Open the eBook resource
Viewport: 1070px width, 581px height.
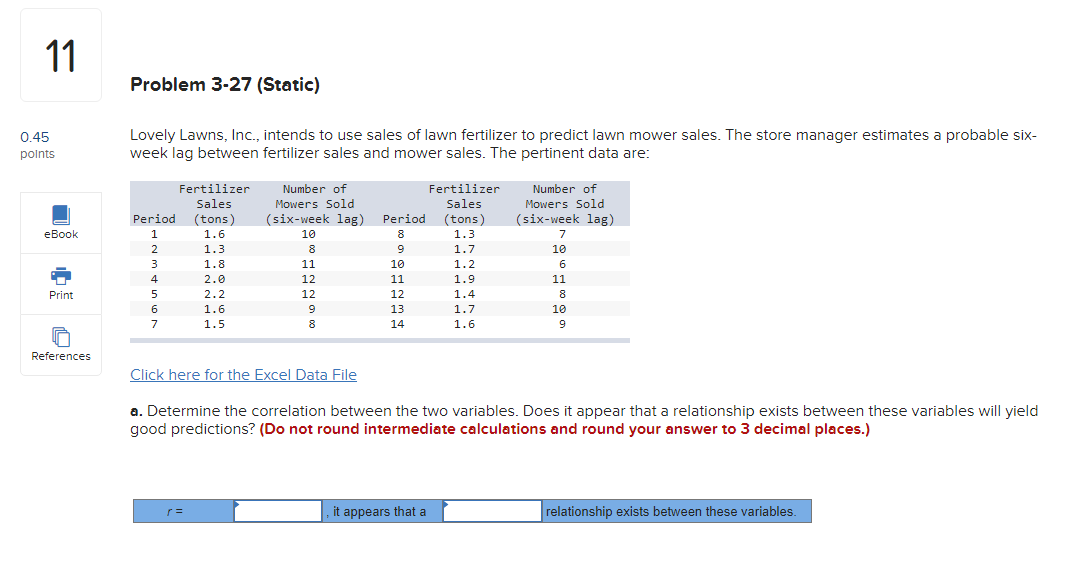point(60,222)
